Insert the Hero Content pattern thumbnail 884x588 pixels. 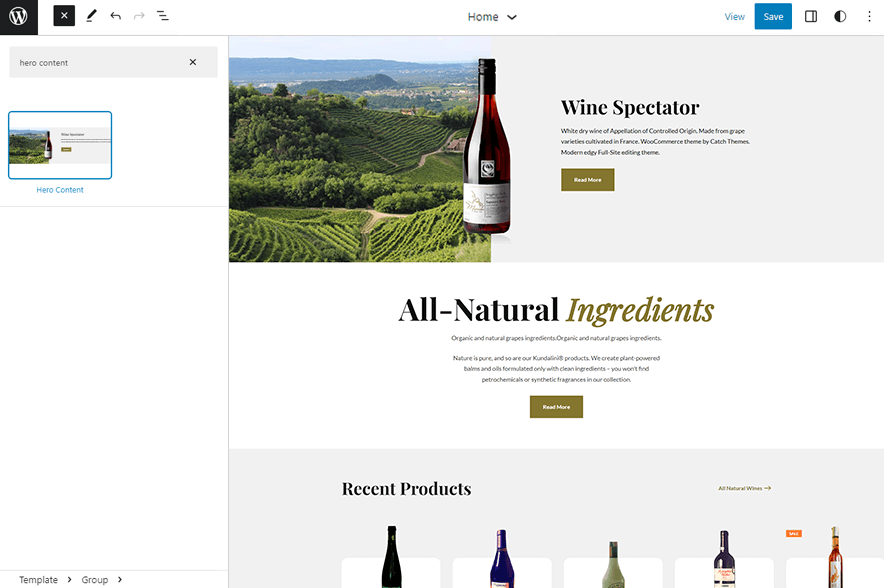click(60, 145)
